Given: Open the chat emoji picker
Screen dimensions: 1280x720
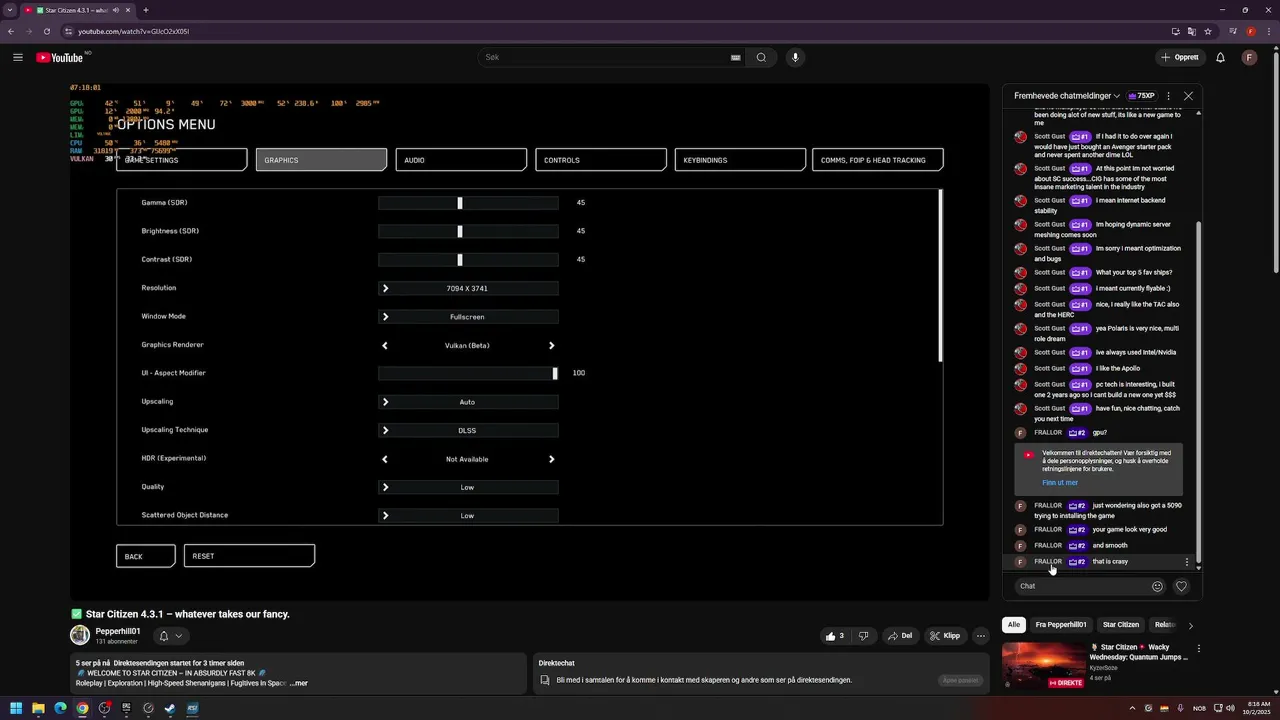Looking at the screenshot, I should pyautogui.click(x=1157, y=586).
